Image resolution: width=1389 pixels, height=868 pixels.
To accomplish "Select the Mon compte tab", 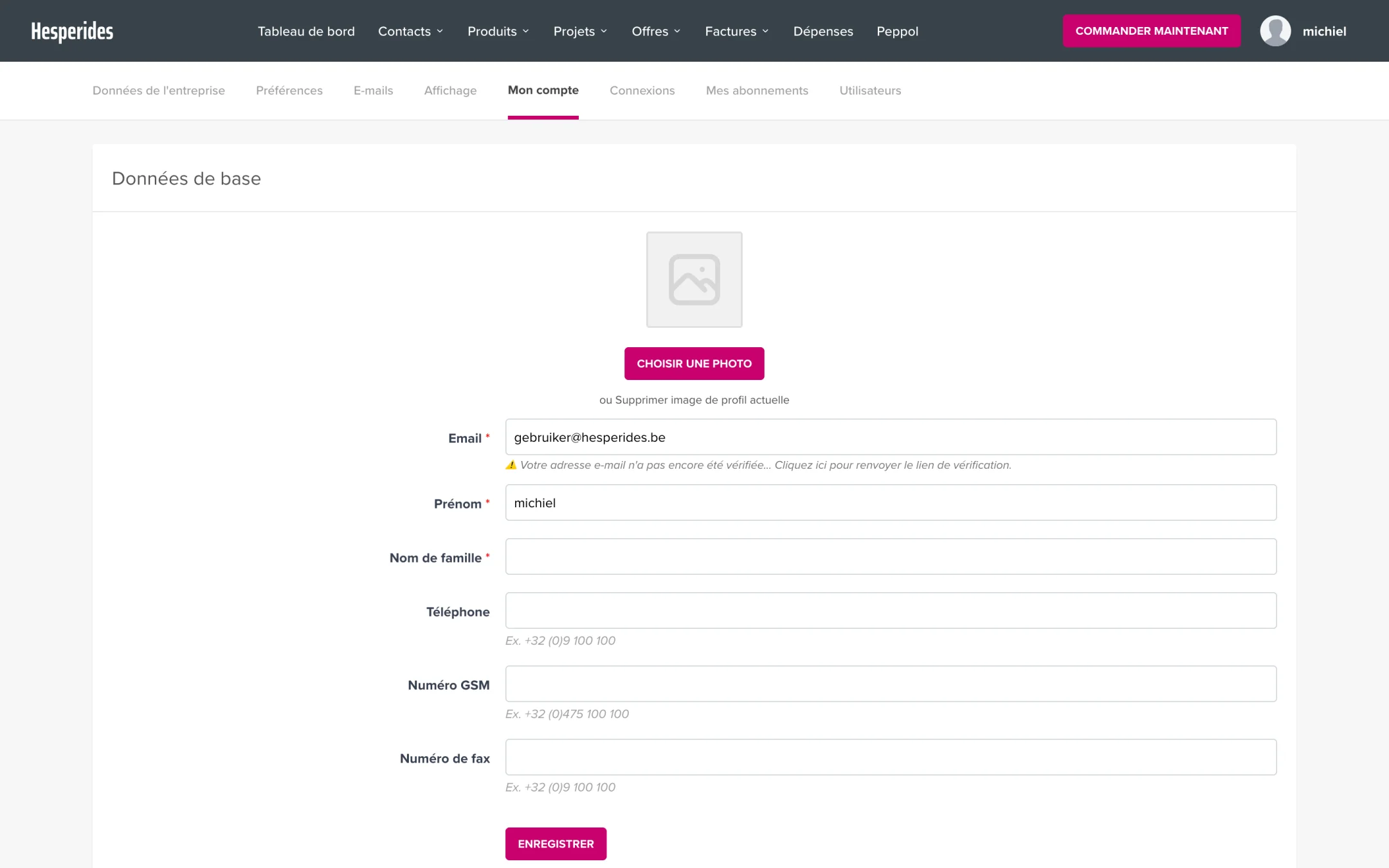I will tap(543, 91).
